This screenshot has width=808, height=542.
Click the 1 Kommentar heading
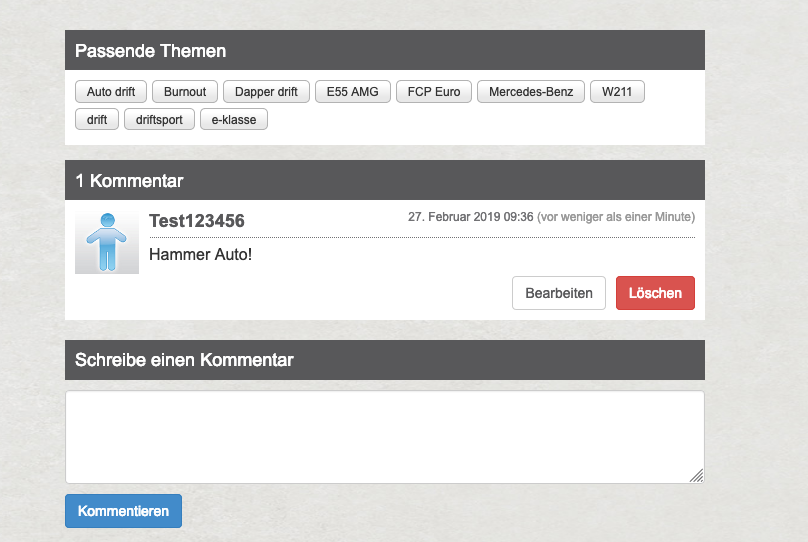129,181
